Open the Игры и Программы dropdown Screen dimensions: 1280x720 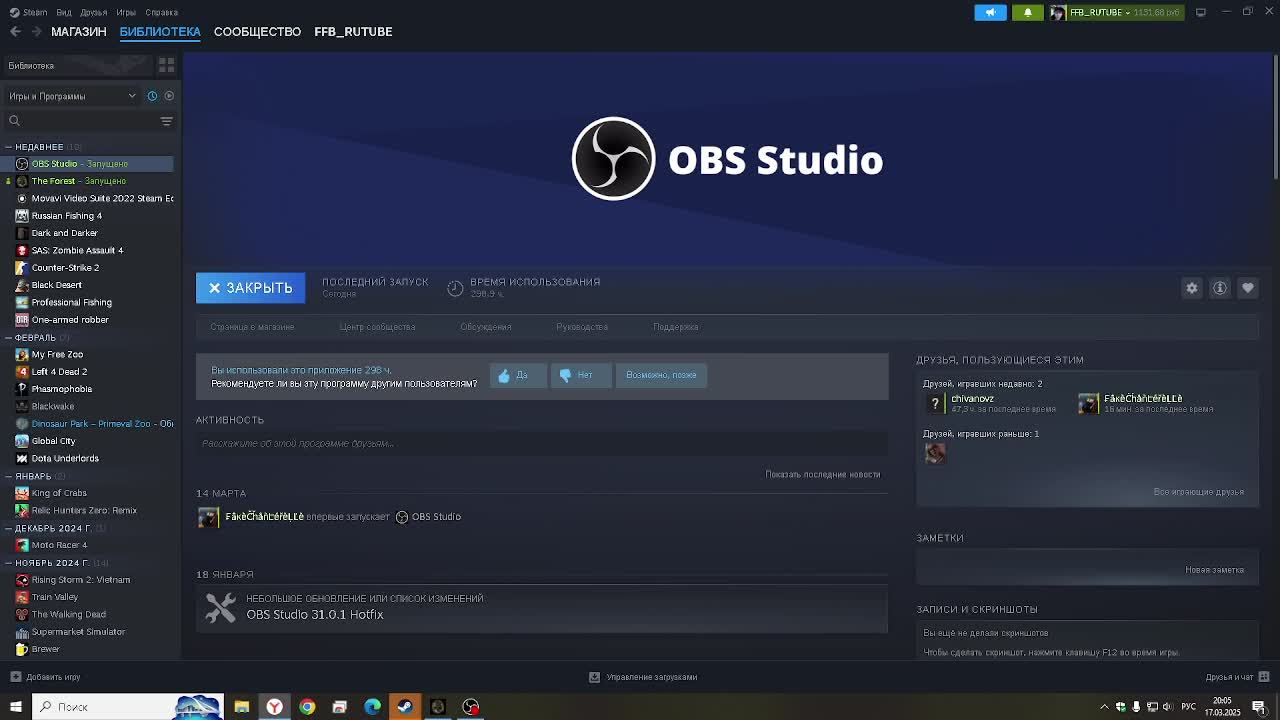(x=72, y=96)
